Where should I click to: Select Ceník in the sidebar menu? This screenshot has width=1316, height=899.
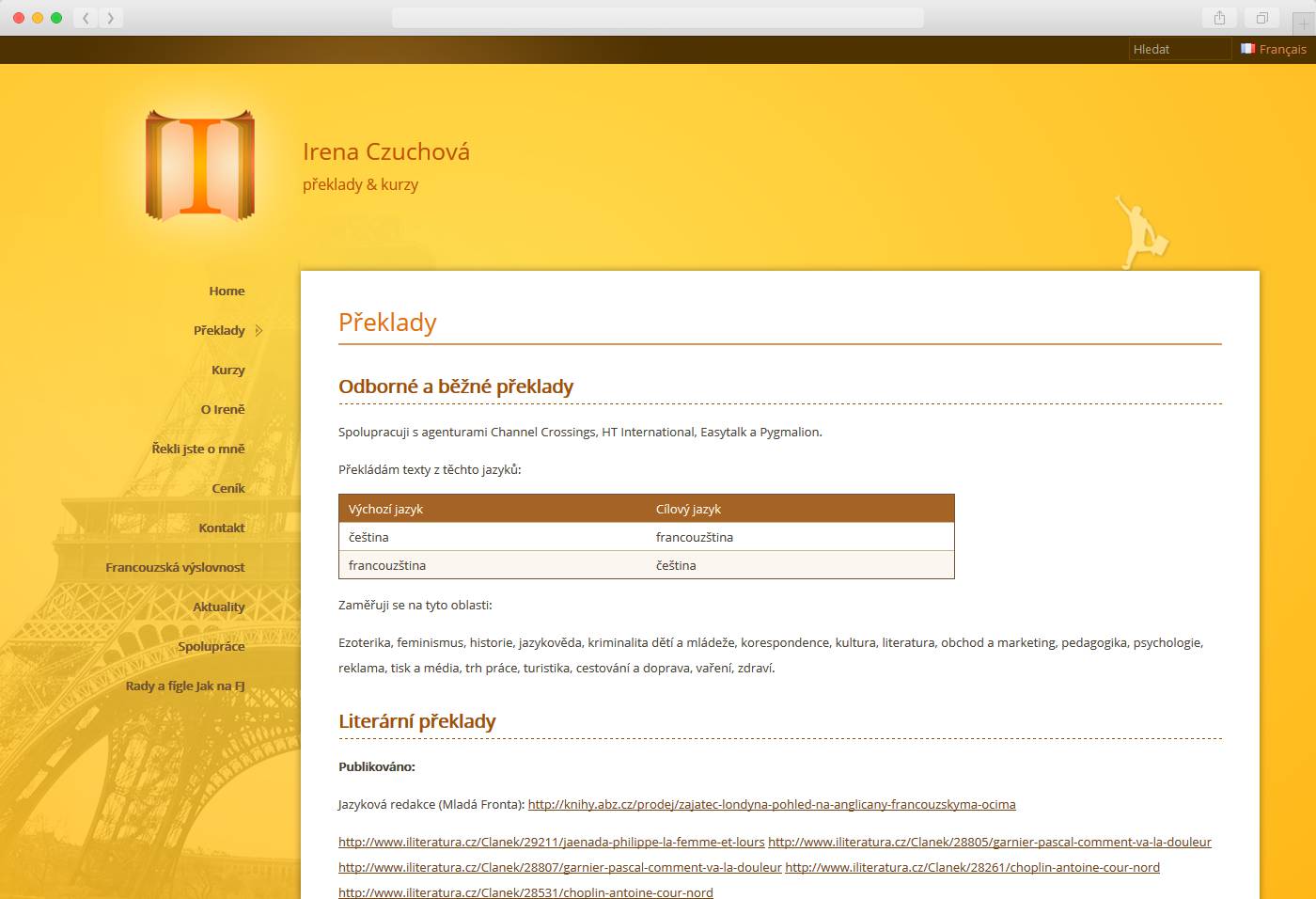[227, 488]
